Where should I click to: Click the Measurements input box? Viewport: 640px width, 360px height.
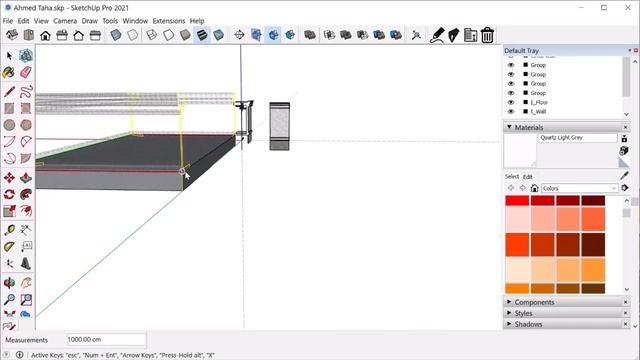pyautogui.click(x=106, y=340)
